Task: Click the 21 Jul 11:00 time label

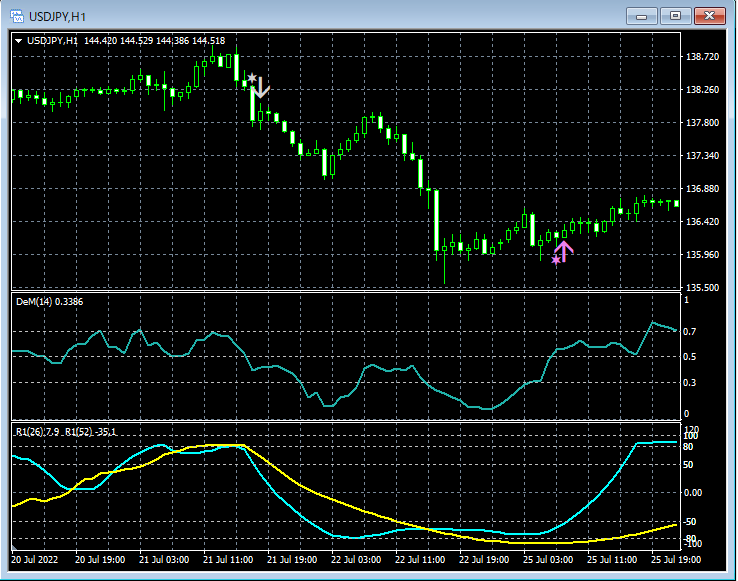Action: 228,561
